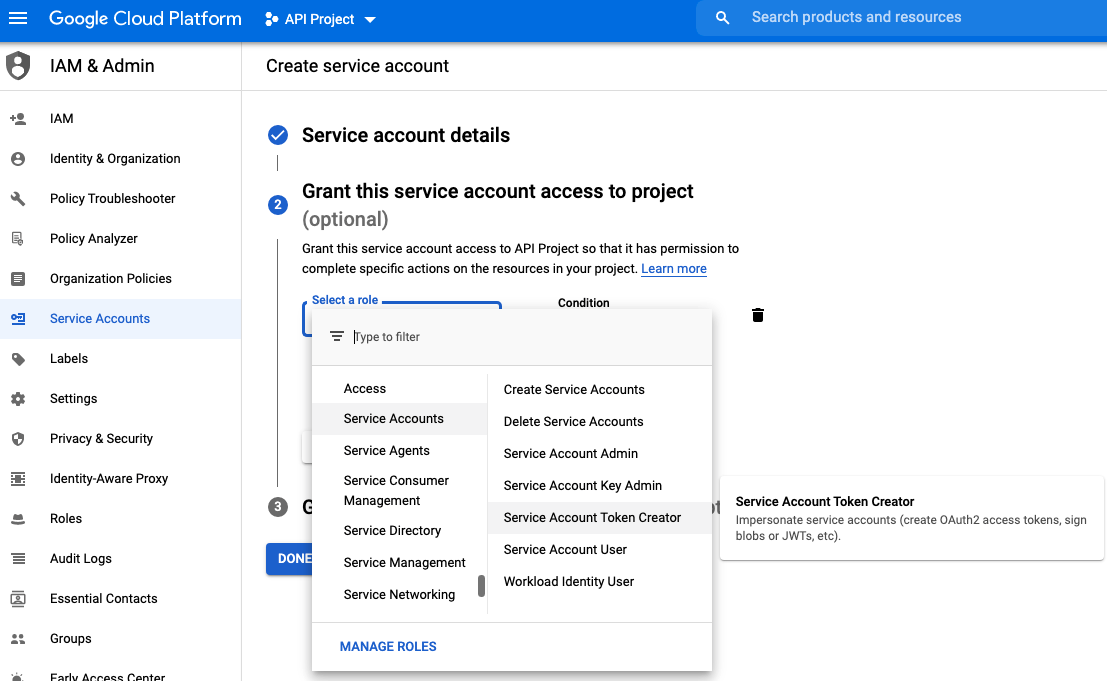Viewport: 1107px width, 681px height.
Task: Click the Organization Policies list icon
Action: 18,279
